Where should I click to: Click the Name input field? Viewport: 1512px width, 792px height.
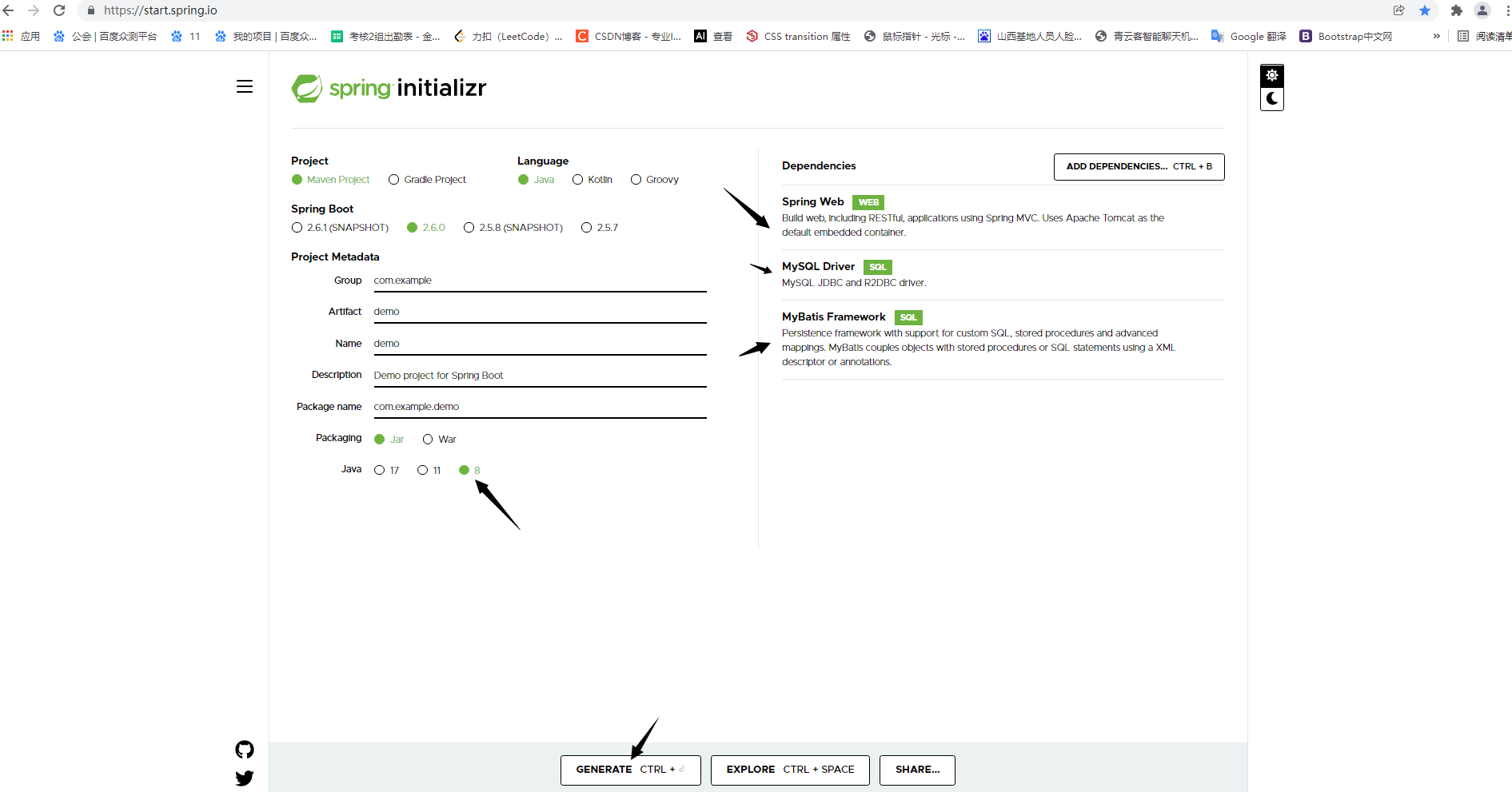(540, 344)
